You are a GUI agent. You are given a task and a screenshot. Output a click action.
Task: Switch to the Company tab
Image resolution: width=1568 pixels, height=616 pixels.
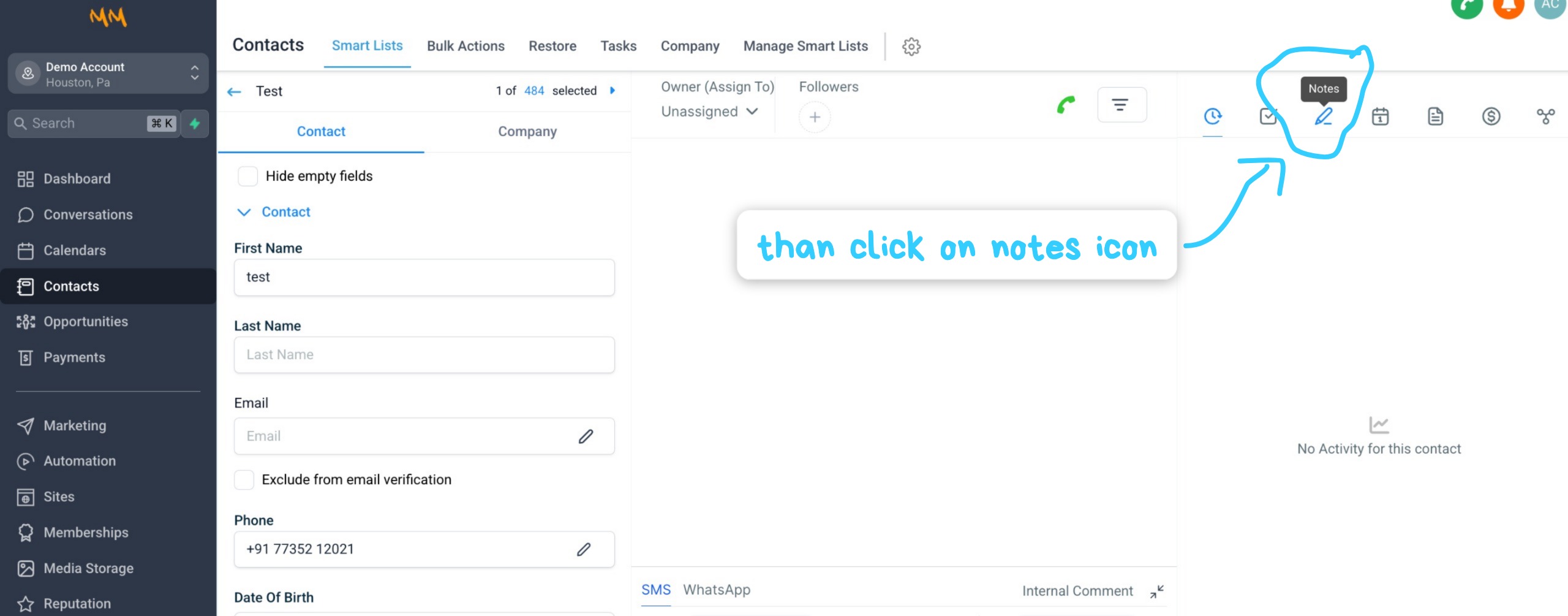click(527, 131)
